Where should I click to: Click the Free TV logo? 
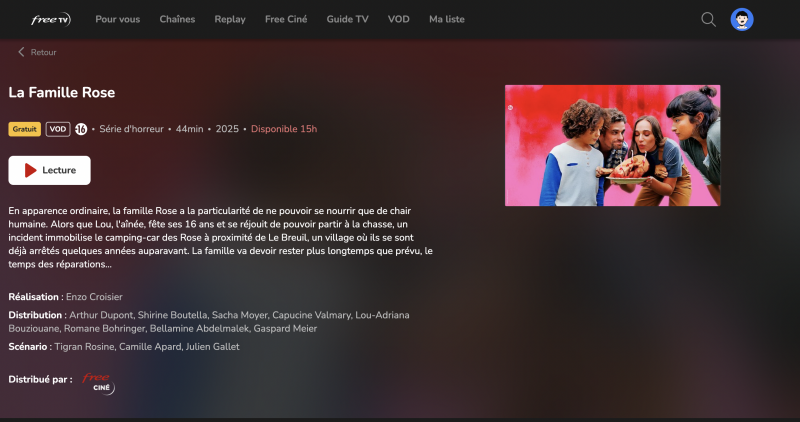point(51,19)
